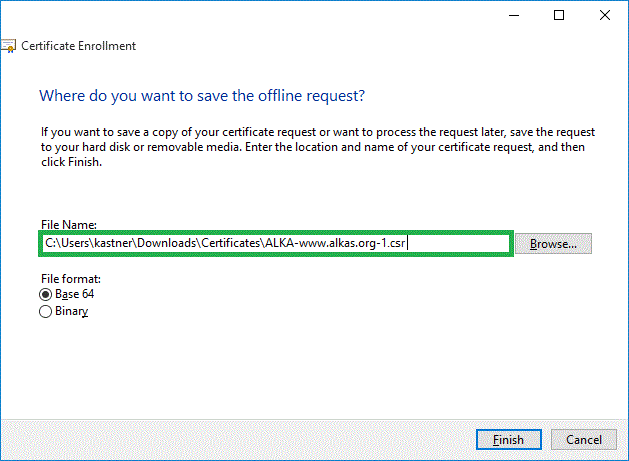Open the Browse... file location dialog
This screenshot has height=461, width=629.
[x=559, y=243]
